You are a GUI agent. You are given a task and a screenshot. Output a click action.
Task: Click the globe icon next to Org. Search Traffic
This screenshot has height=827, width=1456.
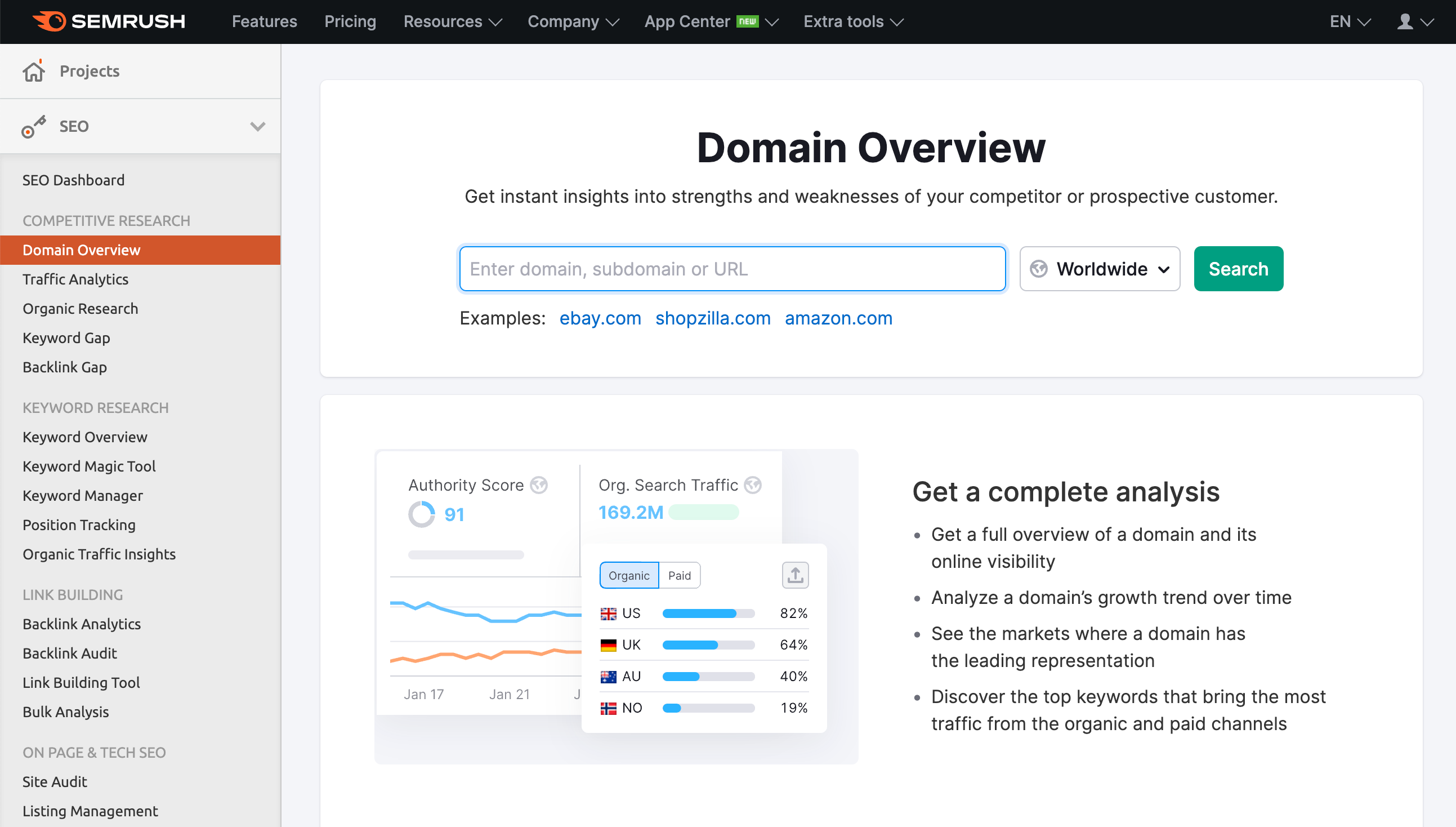pos(753,485)
